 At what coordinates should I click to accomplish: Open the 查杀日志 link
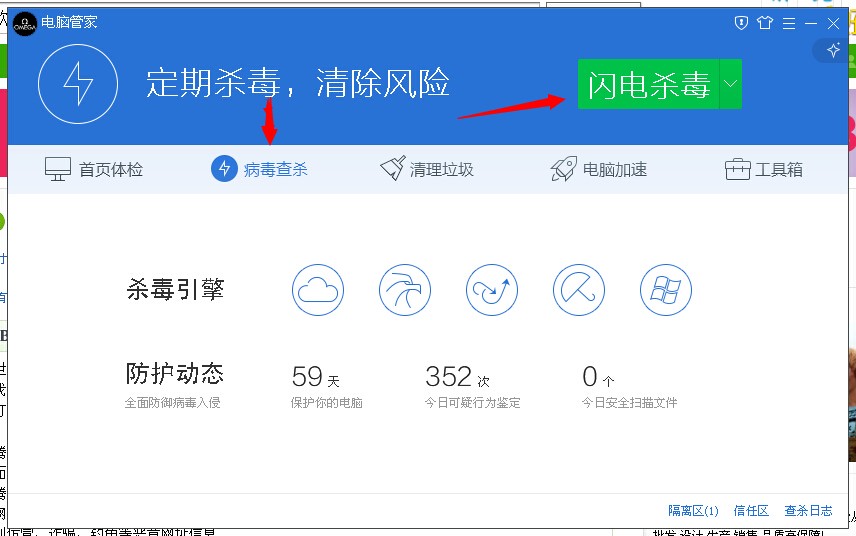click(x=808, y=511)
